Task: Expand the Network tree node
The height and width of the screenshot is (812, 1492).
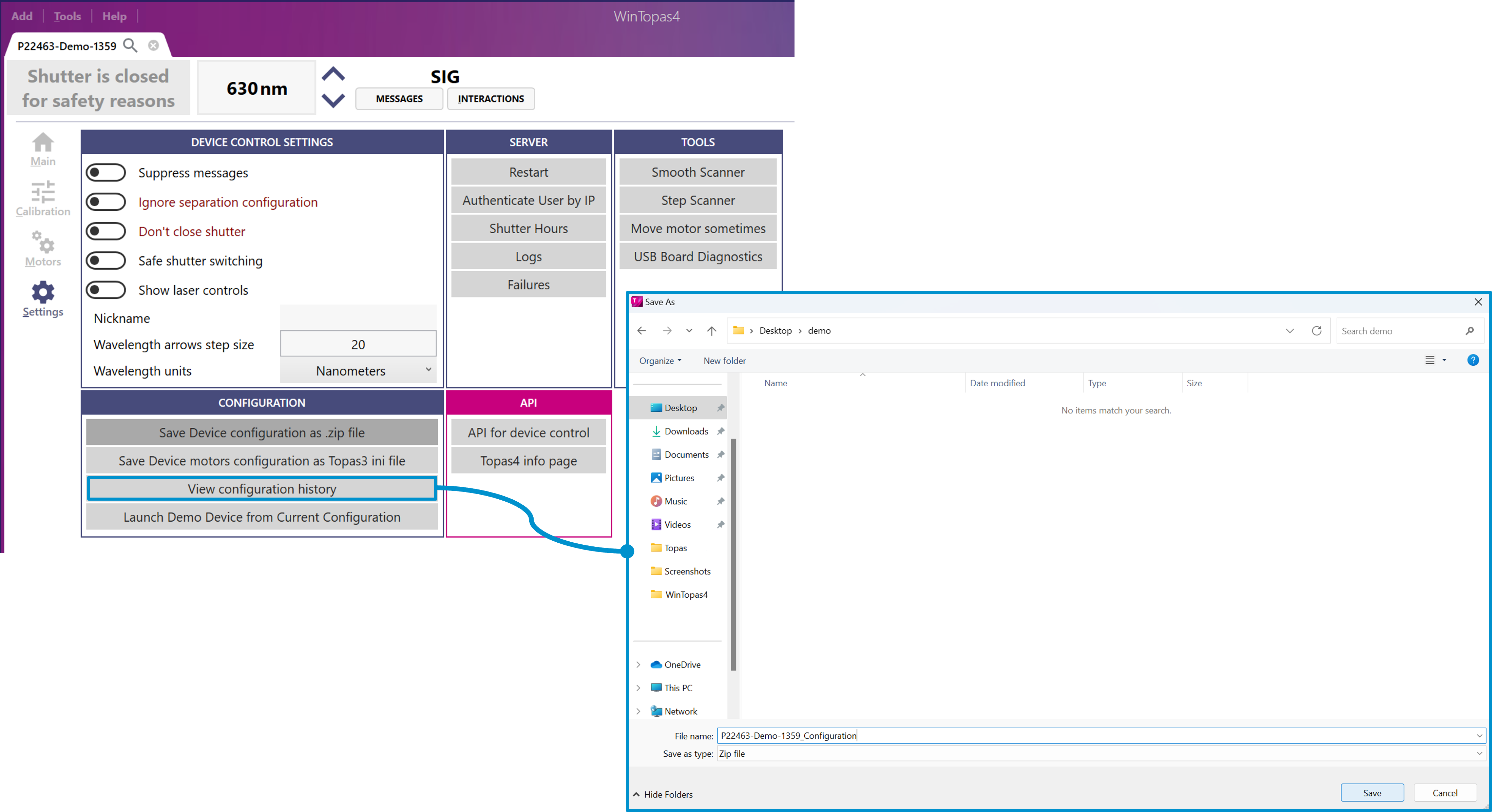Action: coord(638,711)
